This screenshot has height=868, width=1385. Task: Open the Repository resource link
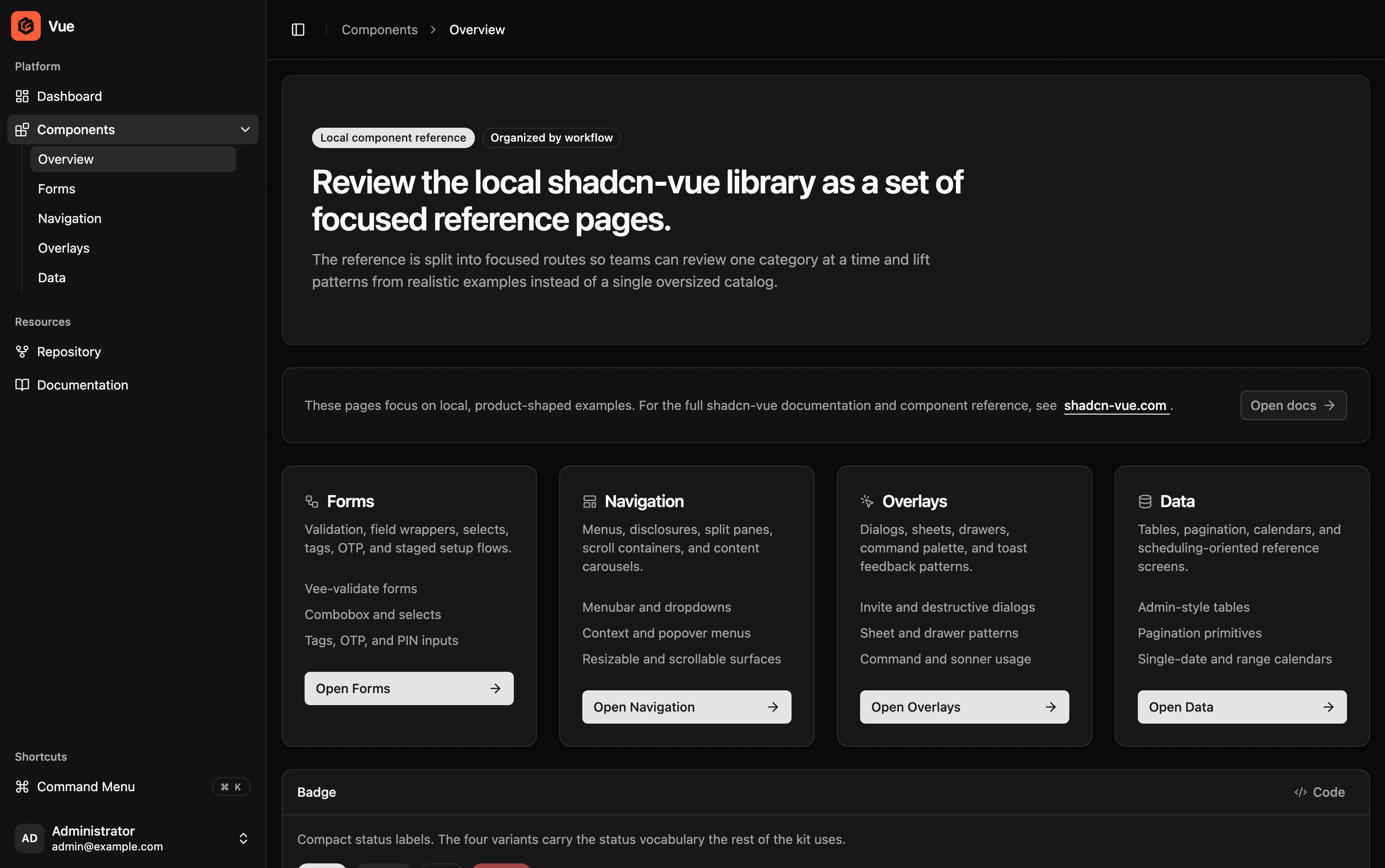pos(133,352)
